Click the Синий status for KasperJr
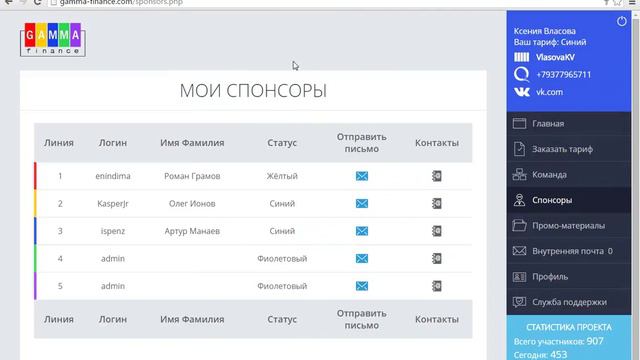This screenshot has width=640, height=360. coord(282,203)
